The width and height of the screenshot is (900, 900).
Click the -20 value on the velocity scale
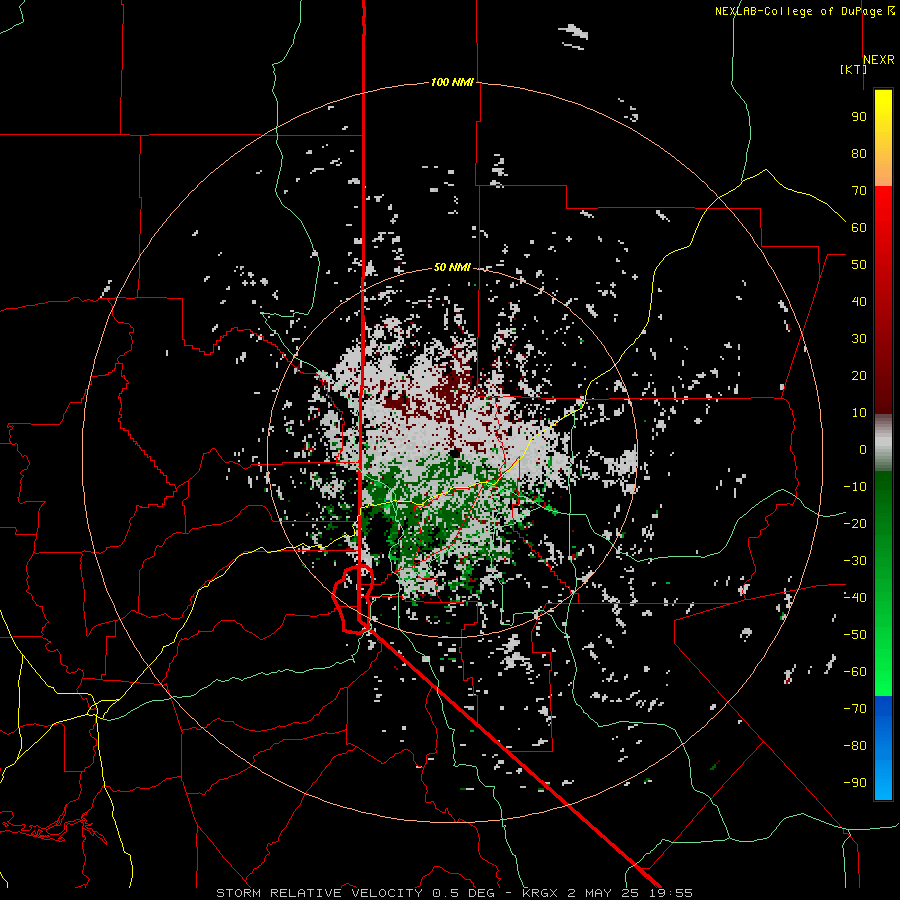[x=855, y=523]
